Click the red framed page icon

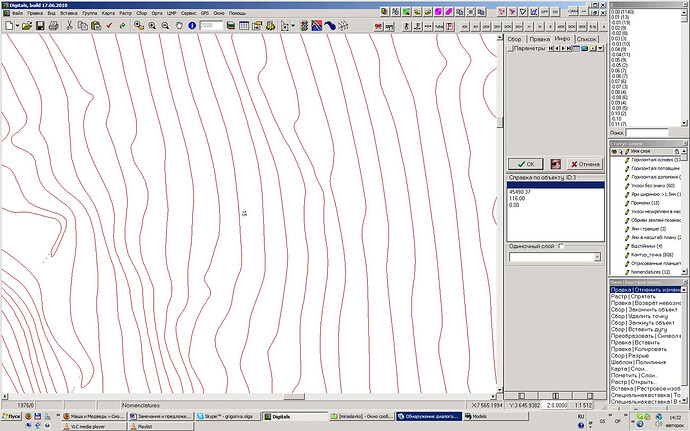pyautogui.click(x=449, y=27)
